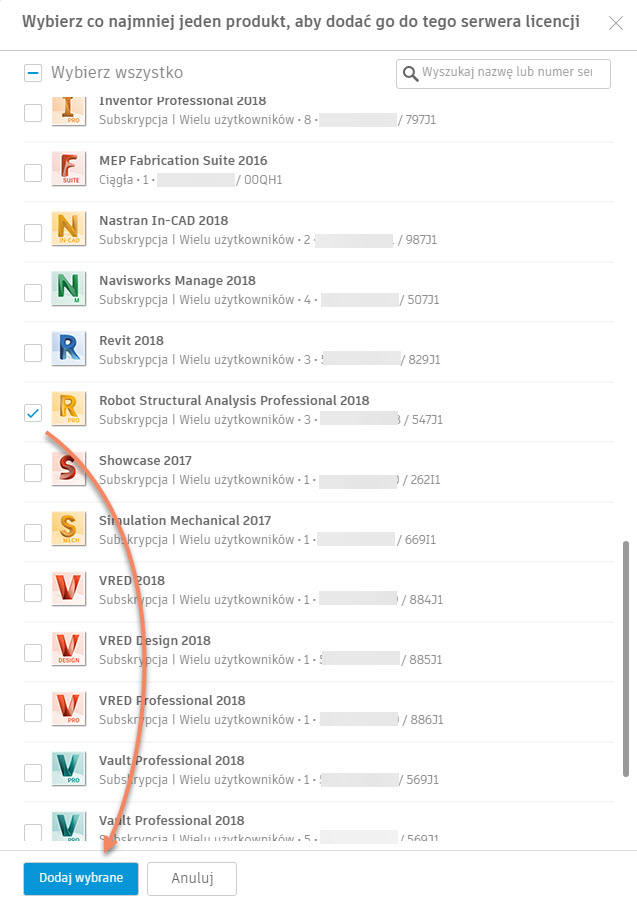Select the Navisworks Manage 2018 checkbox
This screenshot has width=637, height=902.
pyautogui.click(x=33, y=292)
